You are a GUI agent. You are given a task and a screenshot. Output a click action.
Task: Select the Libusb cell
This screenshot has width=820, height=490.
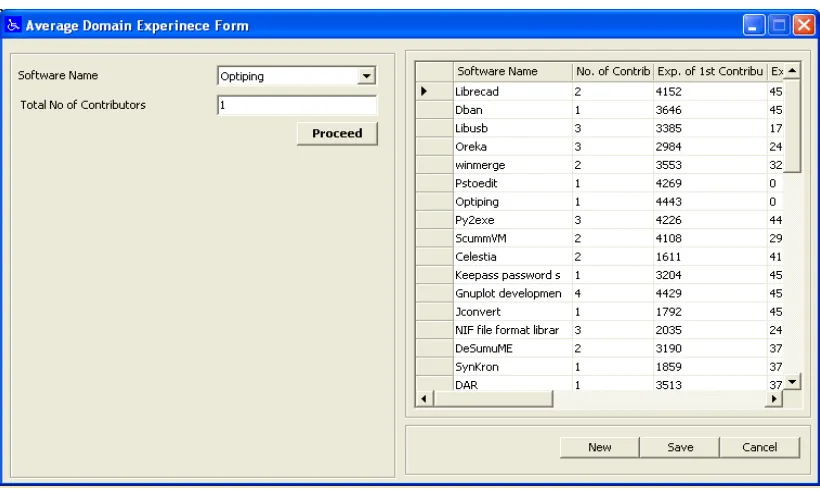tap(512, 128)
